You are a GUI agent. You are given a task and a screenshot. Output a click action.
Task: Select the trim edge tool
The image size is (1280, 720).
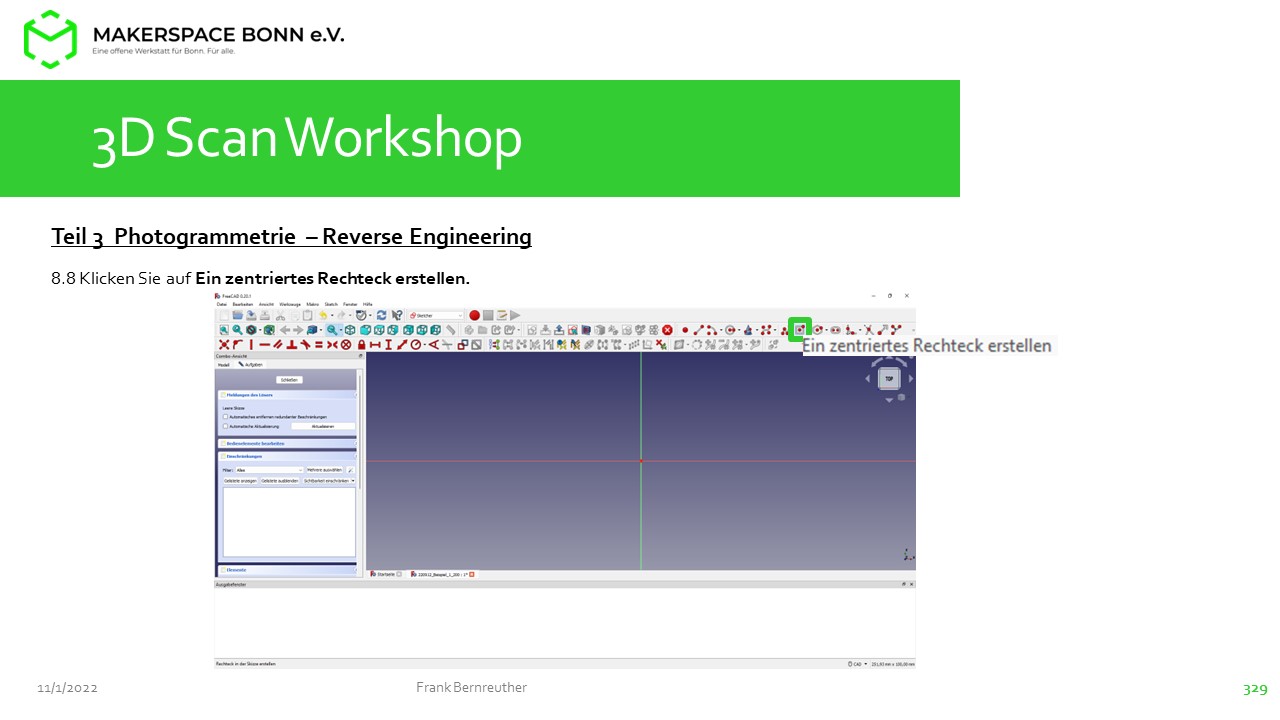[x=868, y=330]
